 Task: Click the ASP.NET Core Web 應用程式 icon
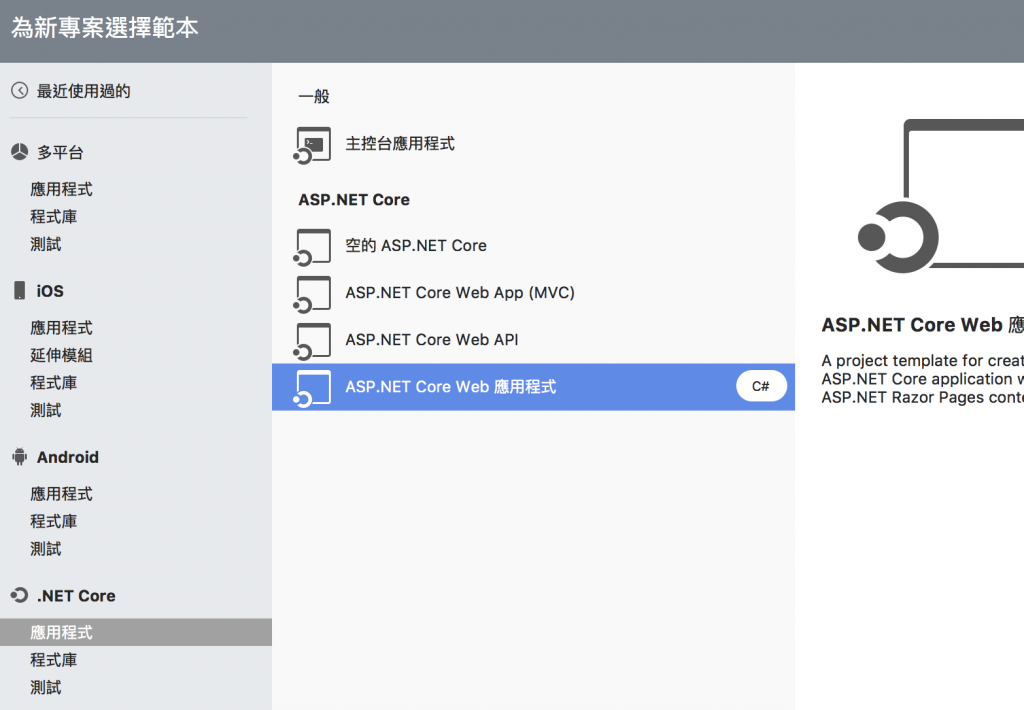(312, 387)
